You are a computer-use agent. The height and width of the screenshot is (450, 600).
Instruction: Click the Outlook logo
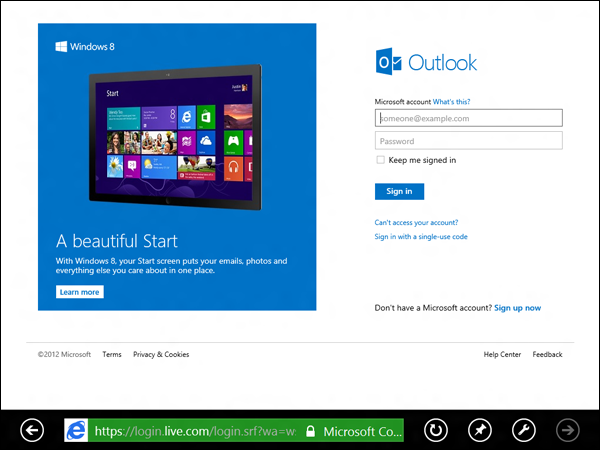pos(426,62)
